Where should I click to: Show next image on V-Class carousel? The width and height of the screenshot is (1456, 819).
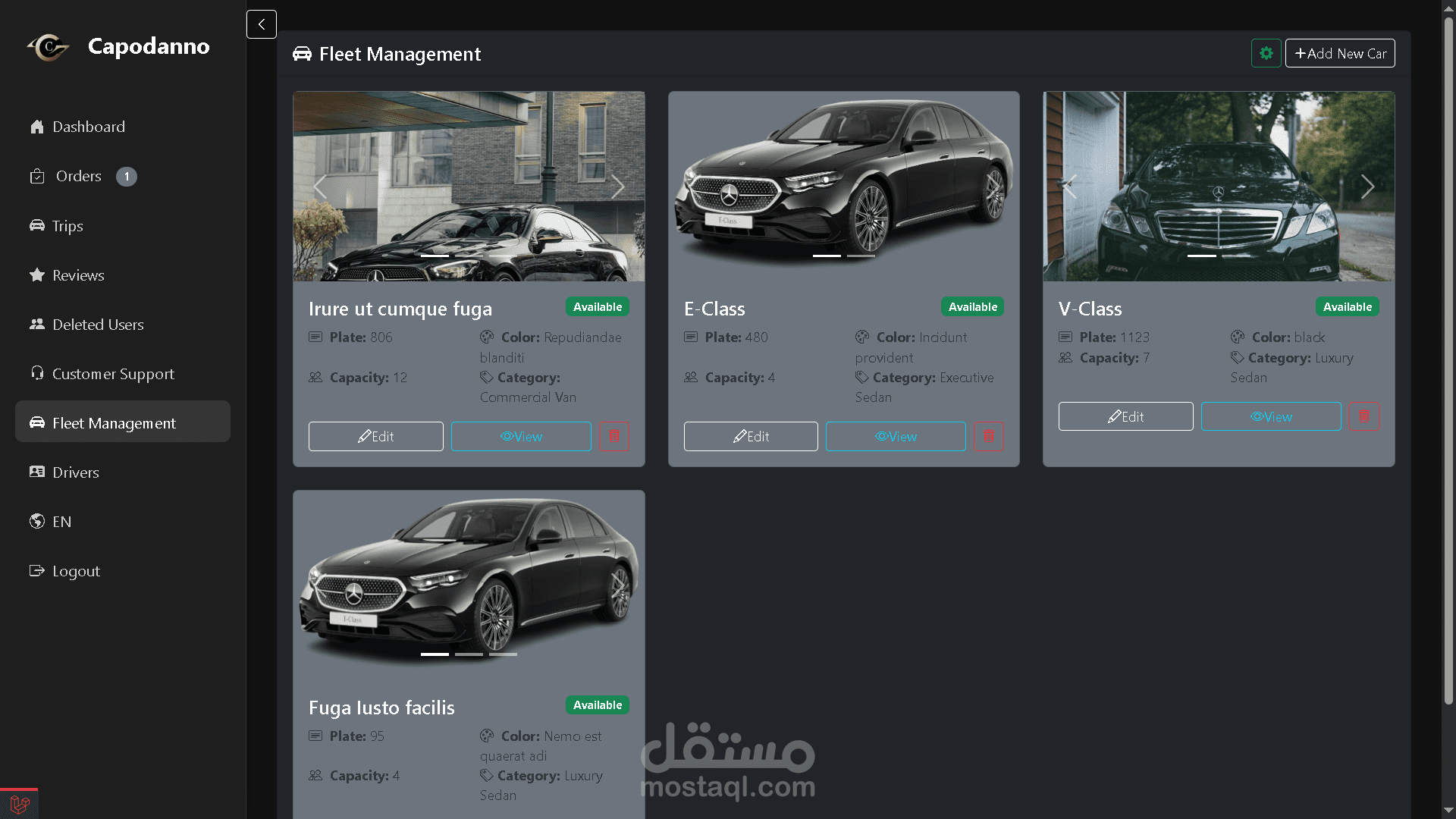(x=1367, y=187)
